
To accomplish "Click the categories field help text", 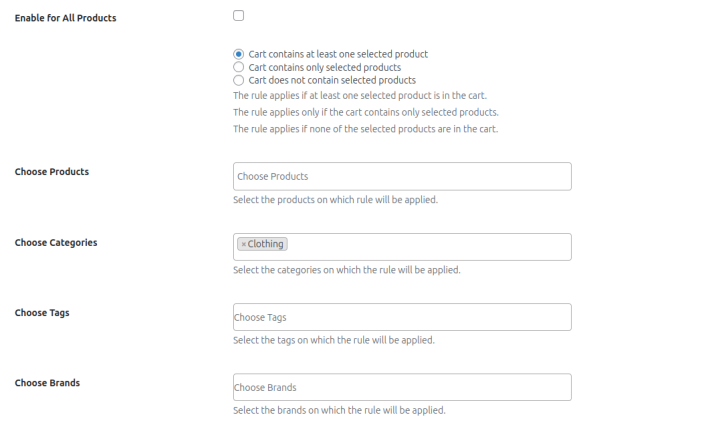I will [346, 270].
